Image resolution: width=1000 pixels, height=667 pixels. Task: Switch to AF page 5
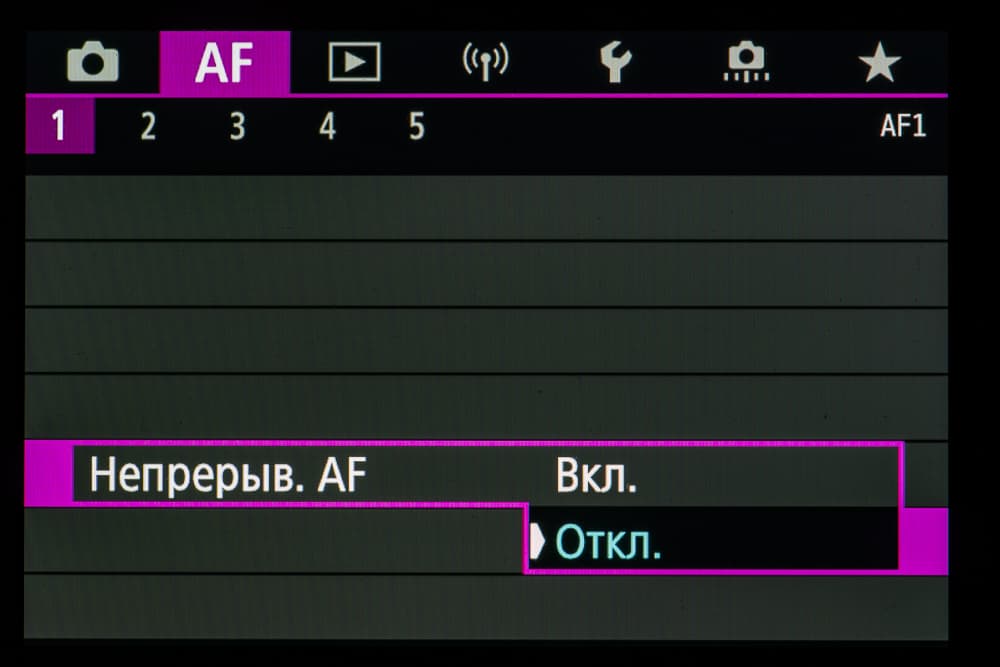[416, 127]
